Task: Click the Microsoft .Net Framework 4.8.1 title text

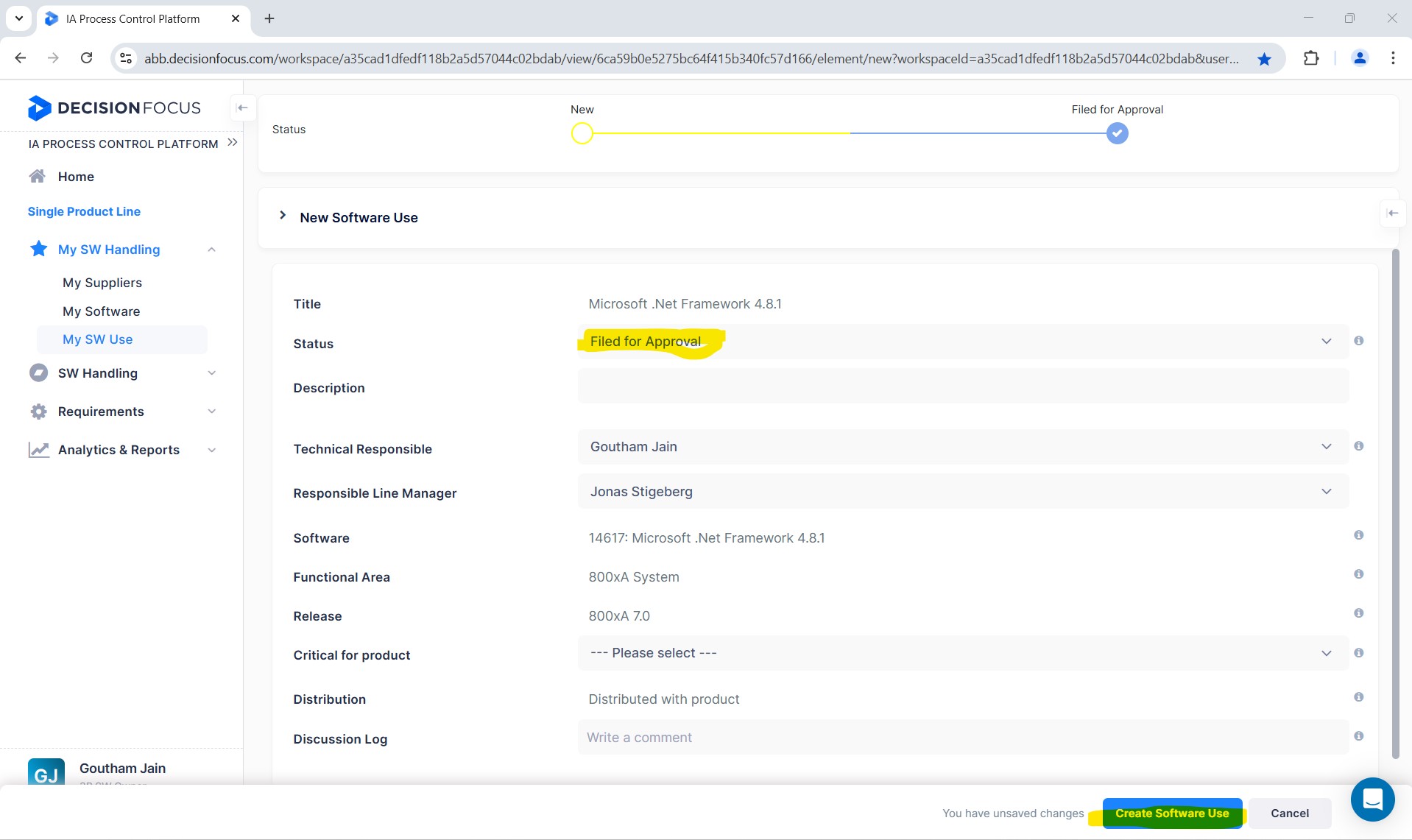Action: tap(685, 304)
